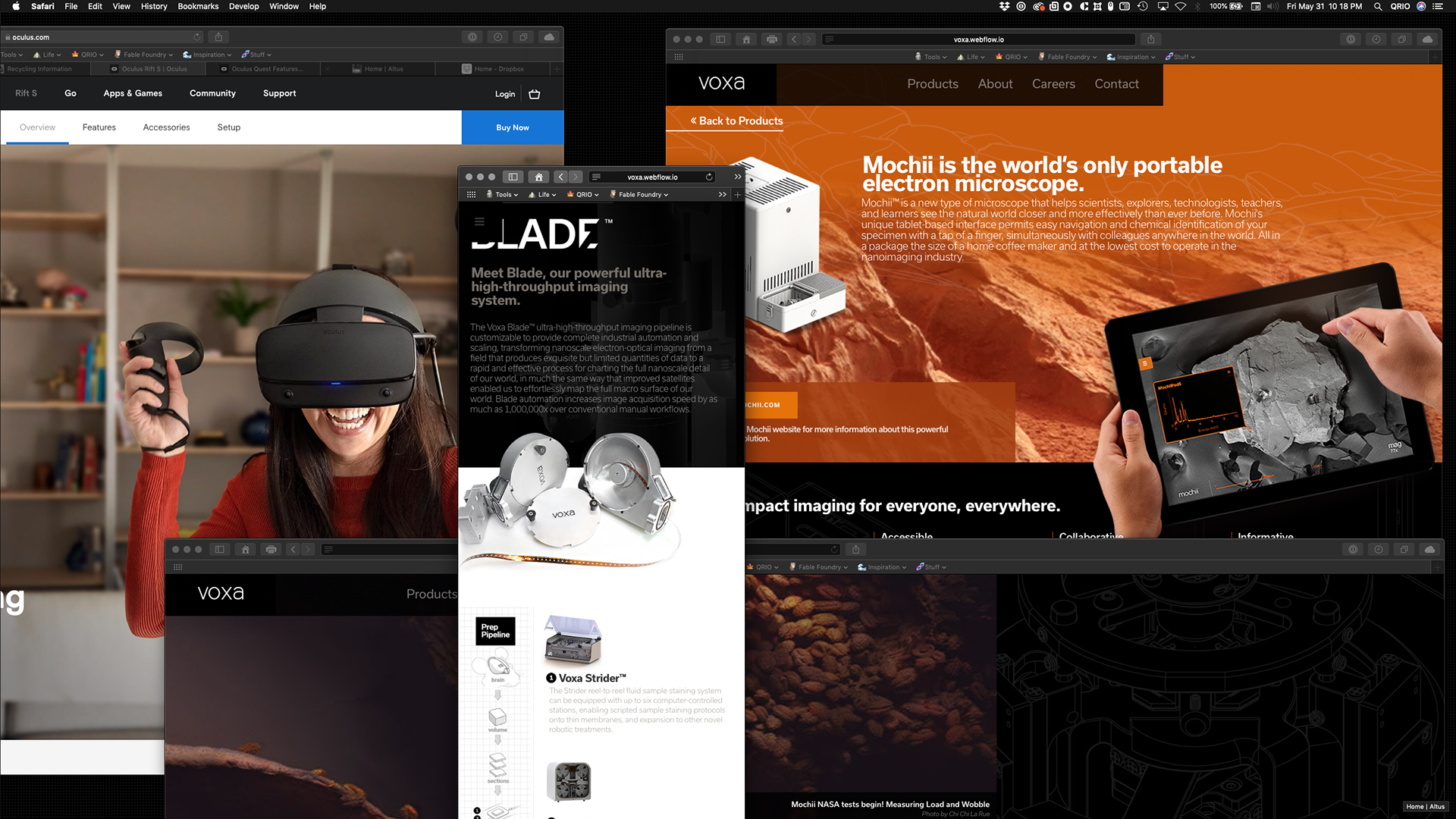Click Prep Pipeline button on Blade page
The width and height of the screenshot is (1456, 819).
click(495, 631)
